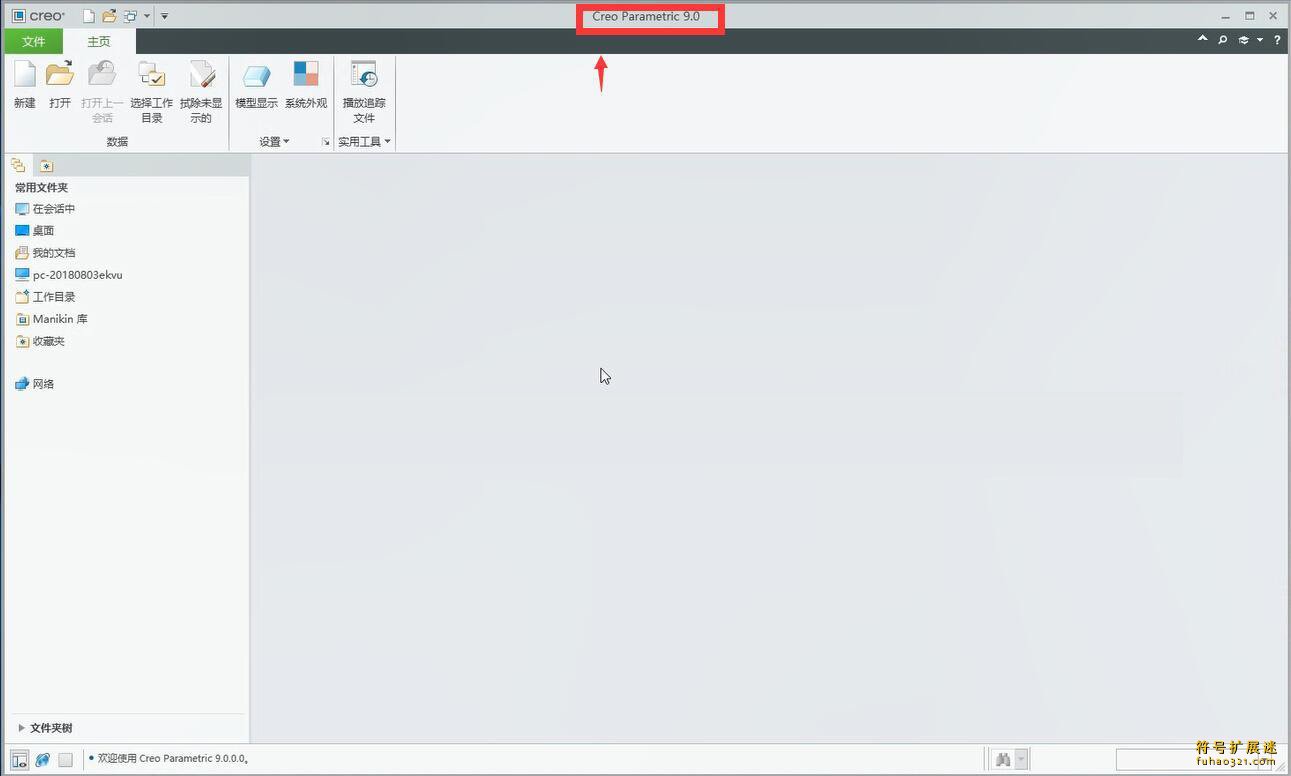Open Customize Quick Access Toolbar dropdown

165,16
